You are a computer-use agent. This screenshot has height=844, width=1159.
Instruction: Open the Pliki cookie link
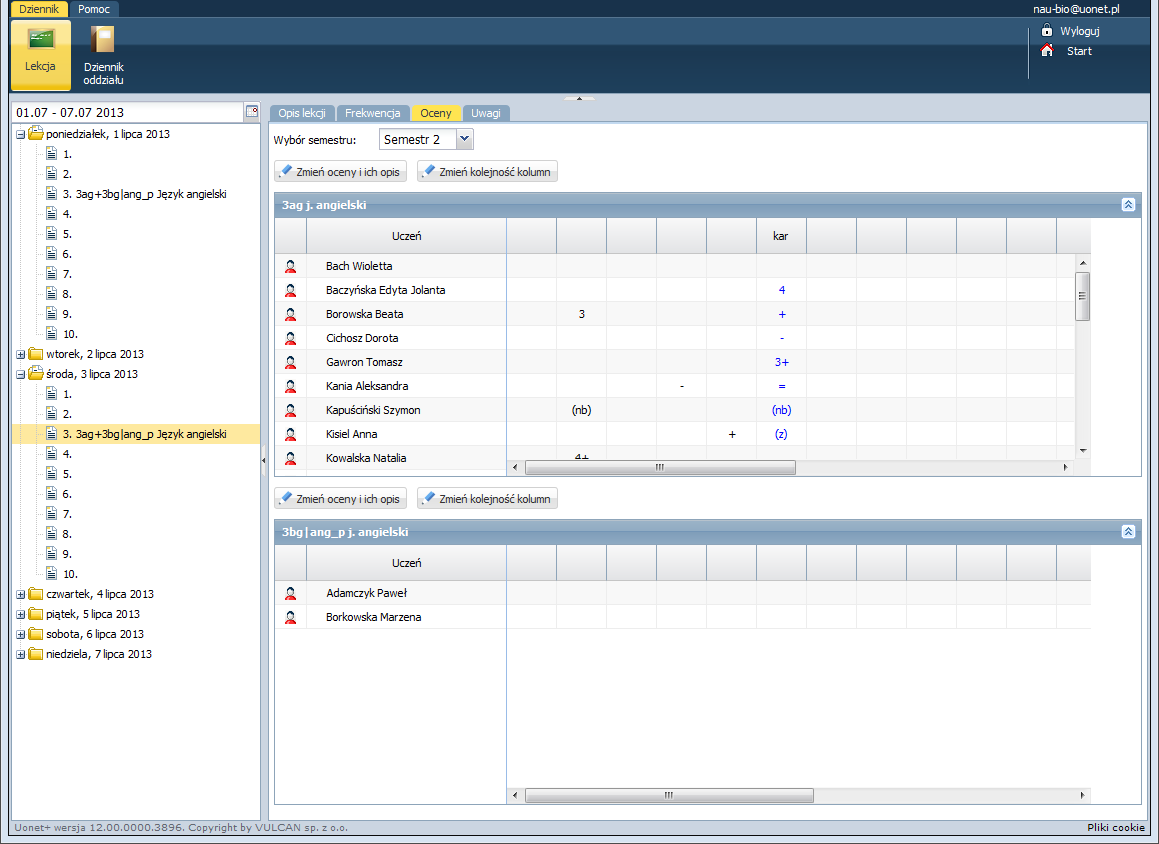[1115, 827]
